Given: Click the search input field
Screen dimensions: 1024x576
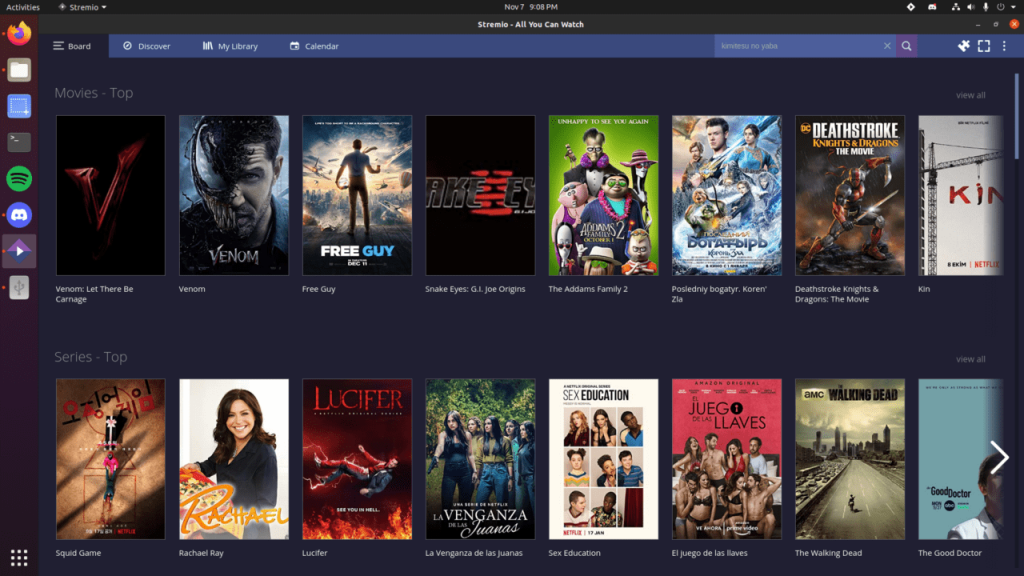Looking at the screenshot, I should (797, 46).
